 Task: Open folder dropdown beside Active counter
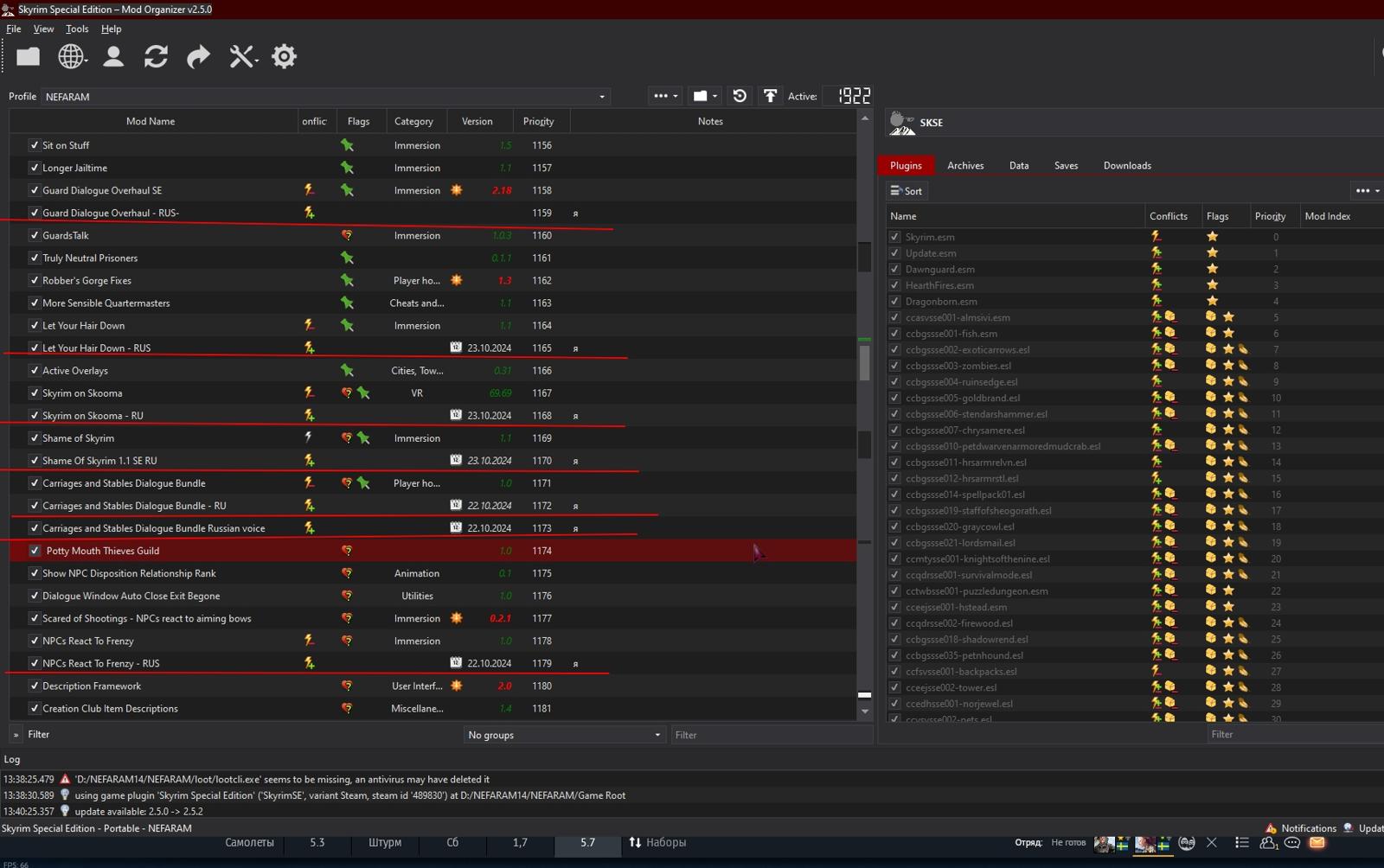point(705,96)
